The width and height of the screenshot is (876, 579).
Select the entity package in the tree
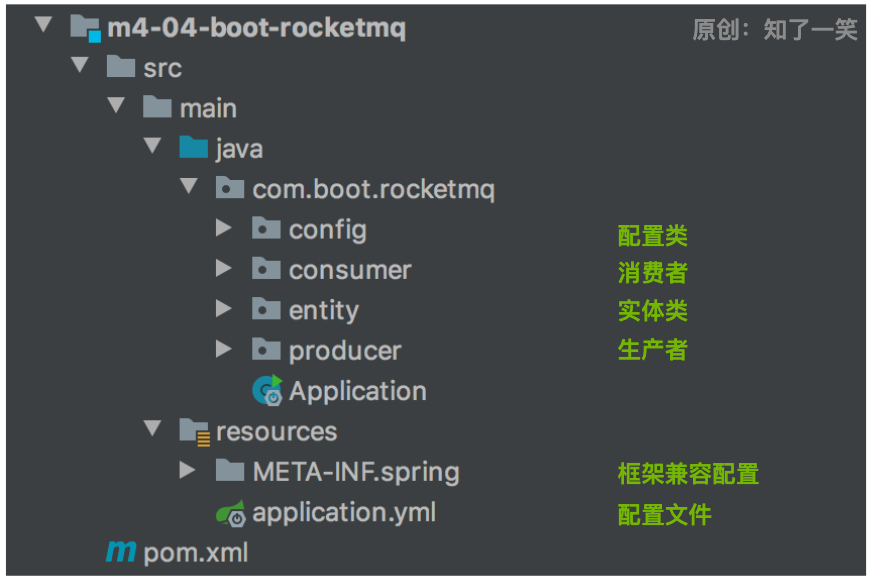click(x=324, y=310)
